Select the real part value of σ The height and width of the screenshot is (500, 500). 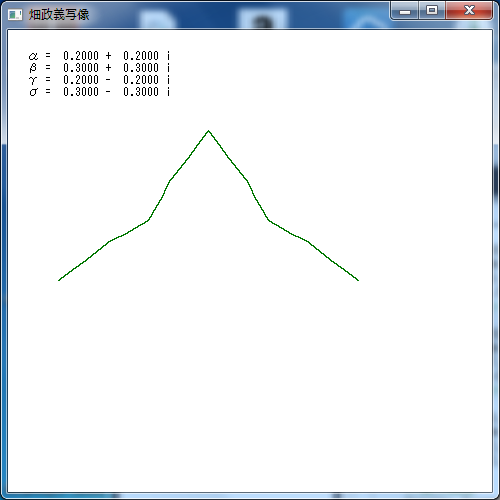tap(81, 92)
